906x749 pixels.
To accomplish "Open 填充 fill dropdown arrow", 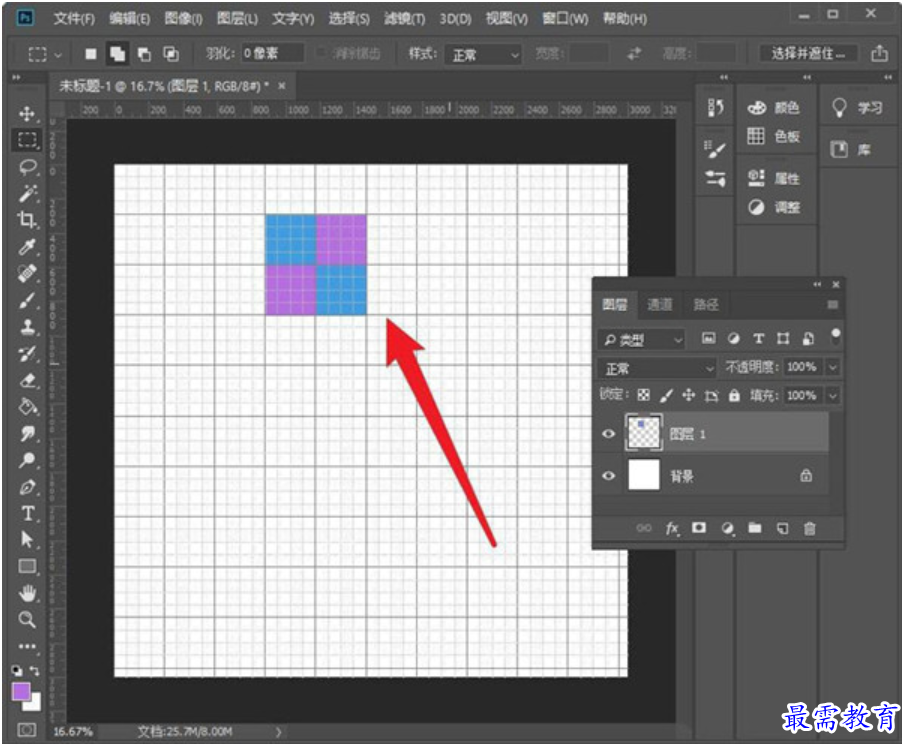I will tap(833, 396).
